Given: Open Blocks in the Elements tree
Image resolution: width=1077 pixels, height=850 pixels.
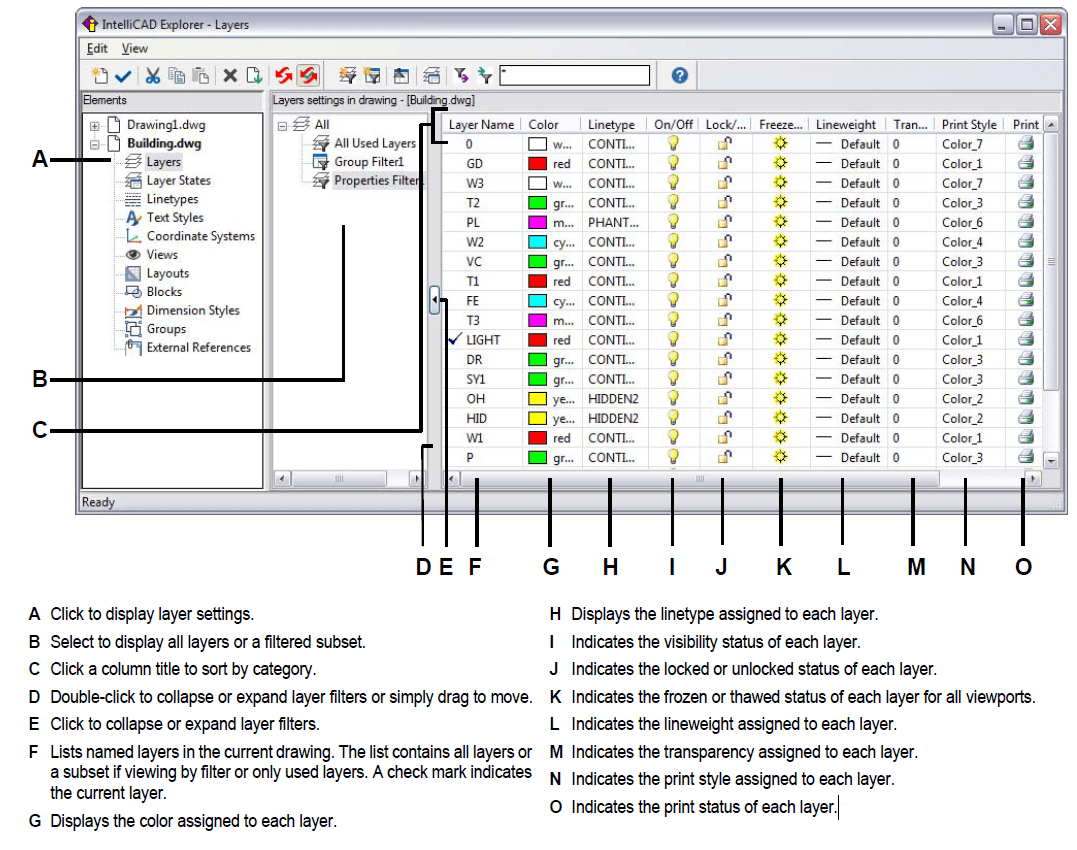Looking at the screenshot, I should (164, 292).
